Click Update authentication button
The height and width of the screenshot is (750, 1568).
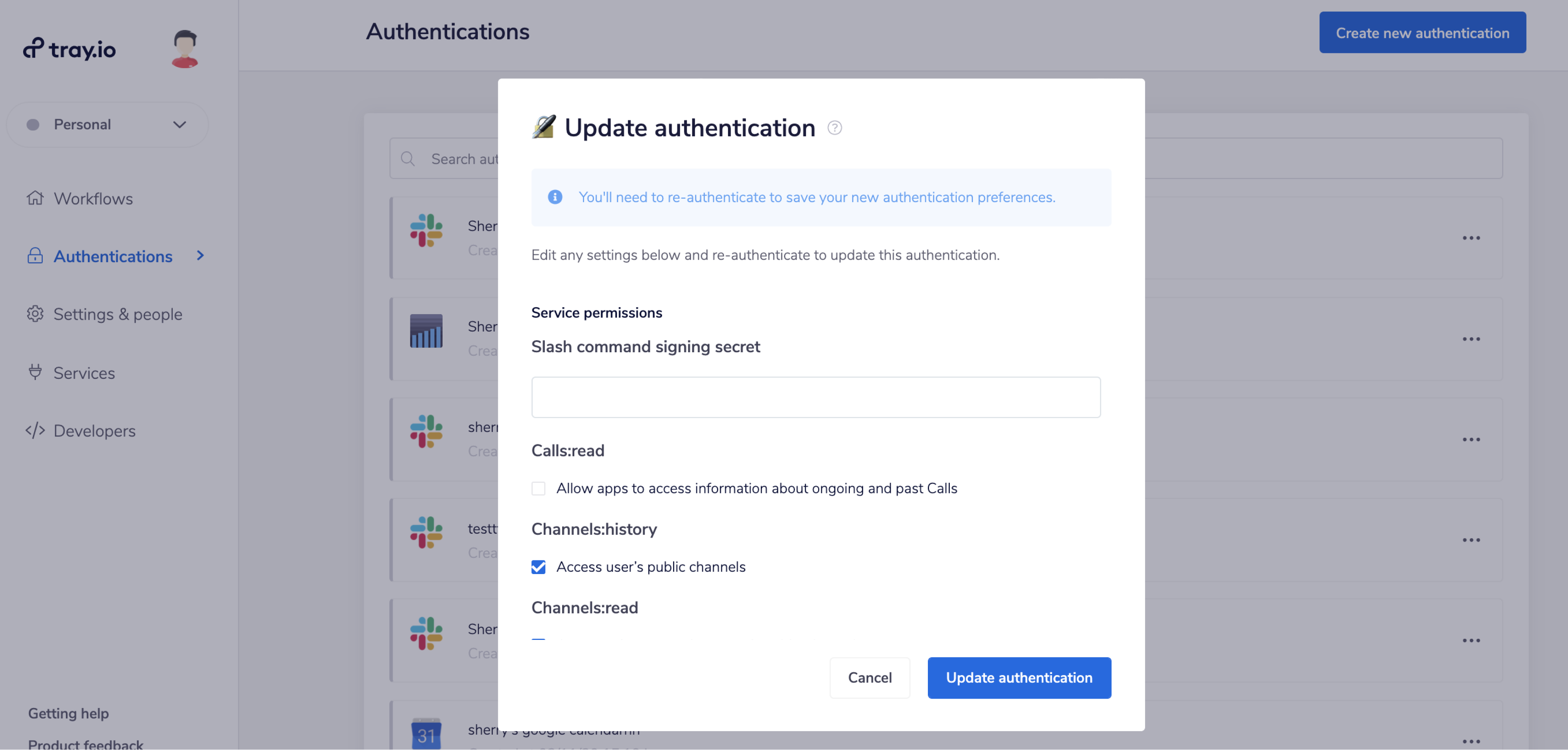[x=1018, y=678]
